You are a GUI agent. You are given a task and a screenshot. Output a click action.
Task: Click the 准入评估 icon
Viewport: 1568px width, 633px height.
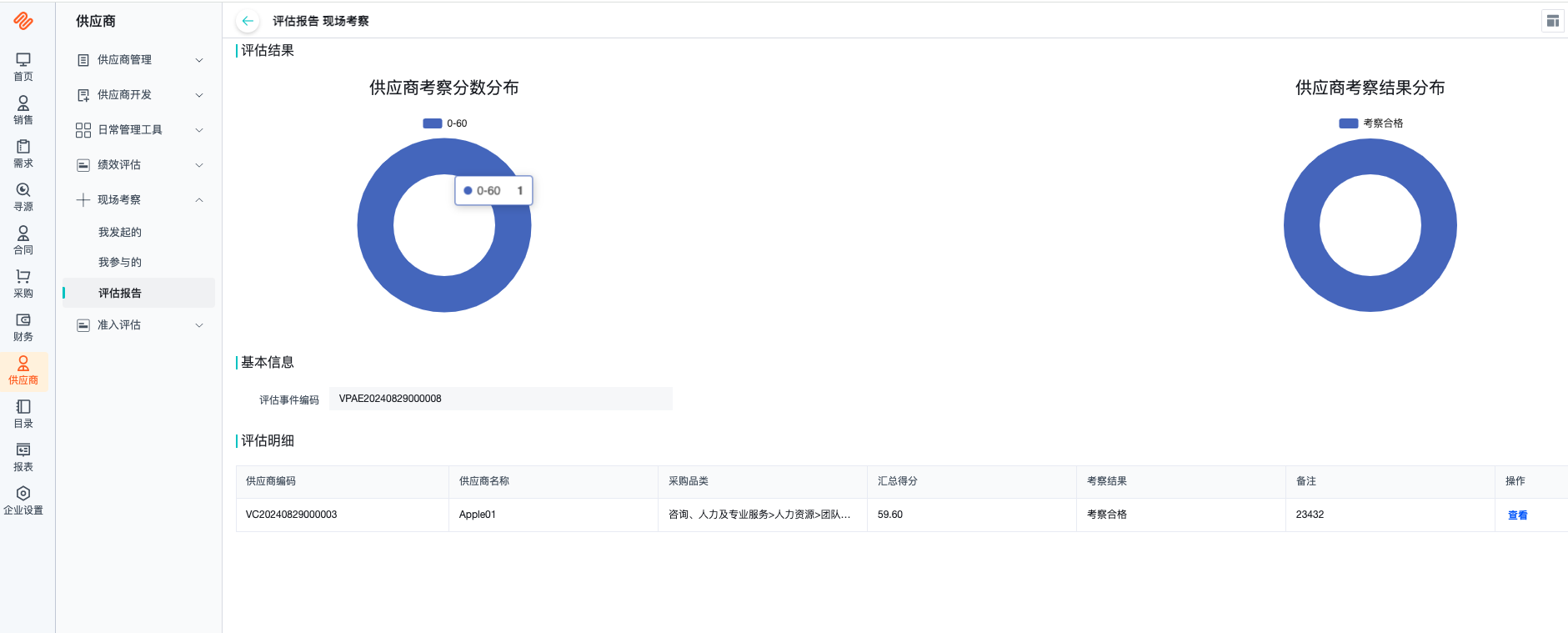point(83,325)
